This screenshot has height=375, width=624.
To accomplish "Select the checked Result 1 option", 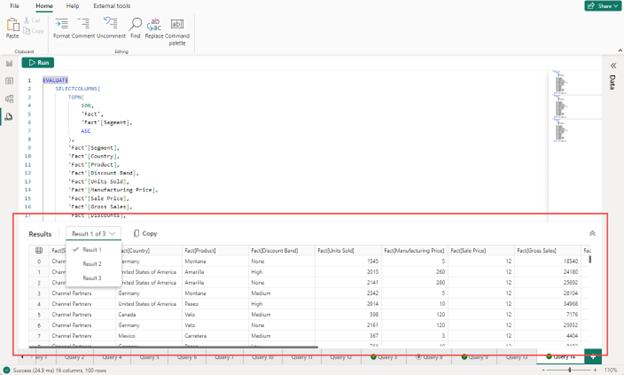I will 92,250.
